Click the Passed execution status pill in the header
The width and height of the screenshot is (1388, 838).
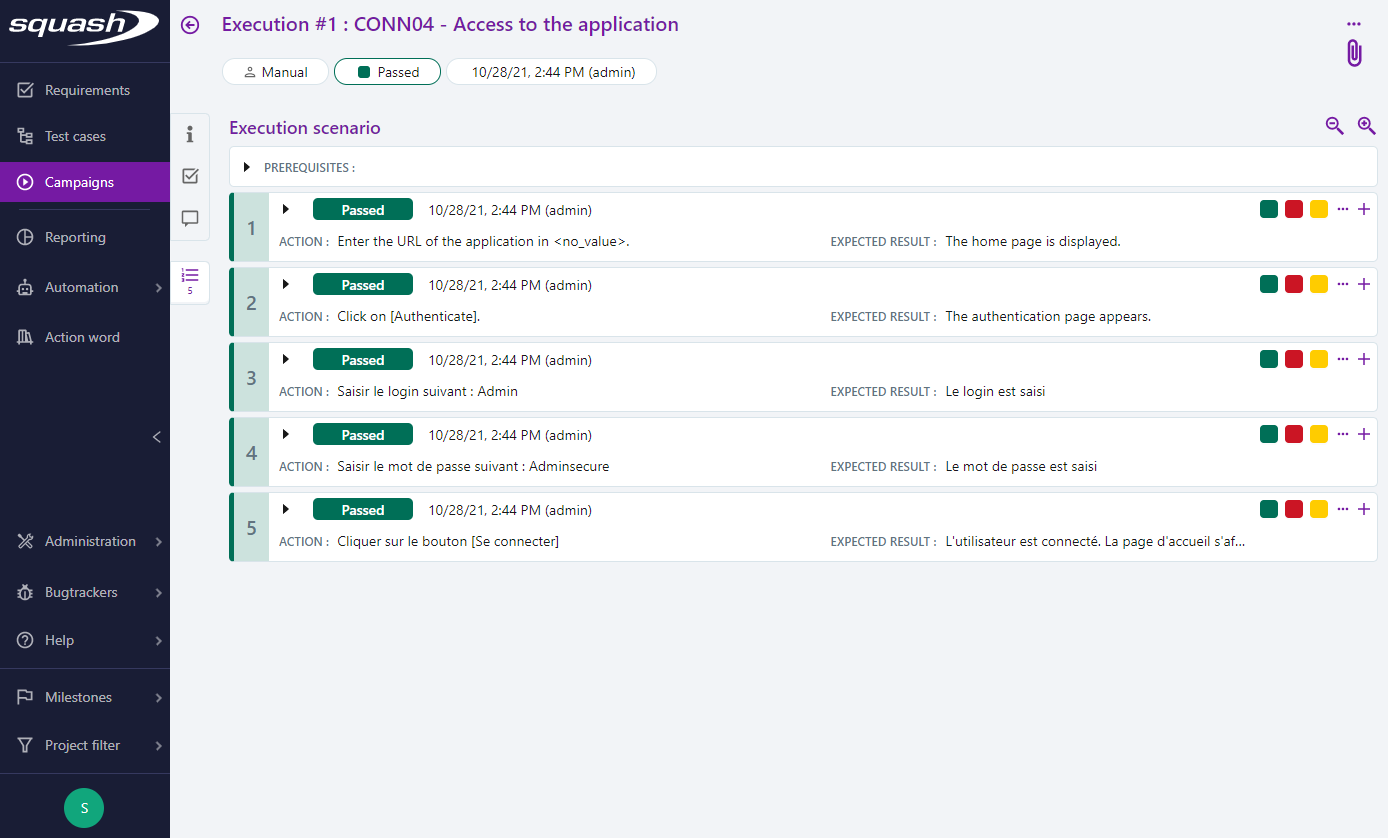[387, 72]
